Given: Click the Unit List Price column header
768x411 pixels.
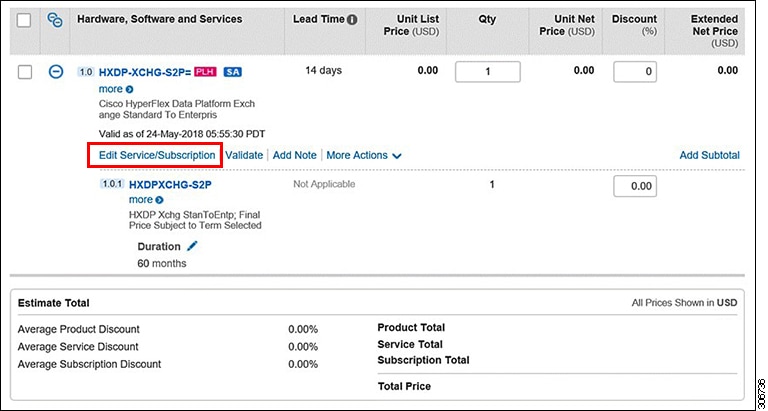Looking at the screenshot, I should [x=411, y=25].
